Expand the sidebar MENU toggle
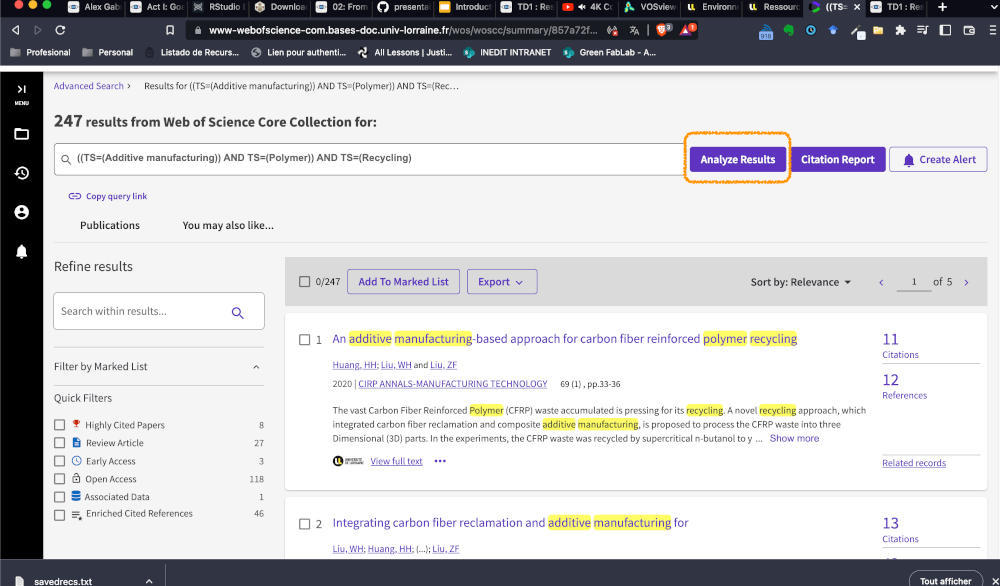 click(21, 93)
